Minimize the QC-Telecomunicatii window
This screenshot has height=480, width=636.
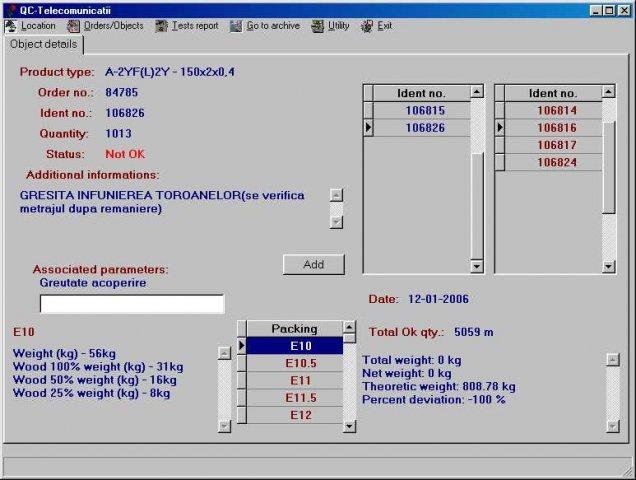click(x=595, y=11)
